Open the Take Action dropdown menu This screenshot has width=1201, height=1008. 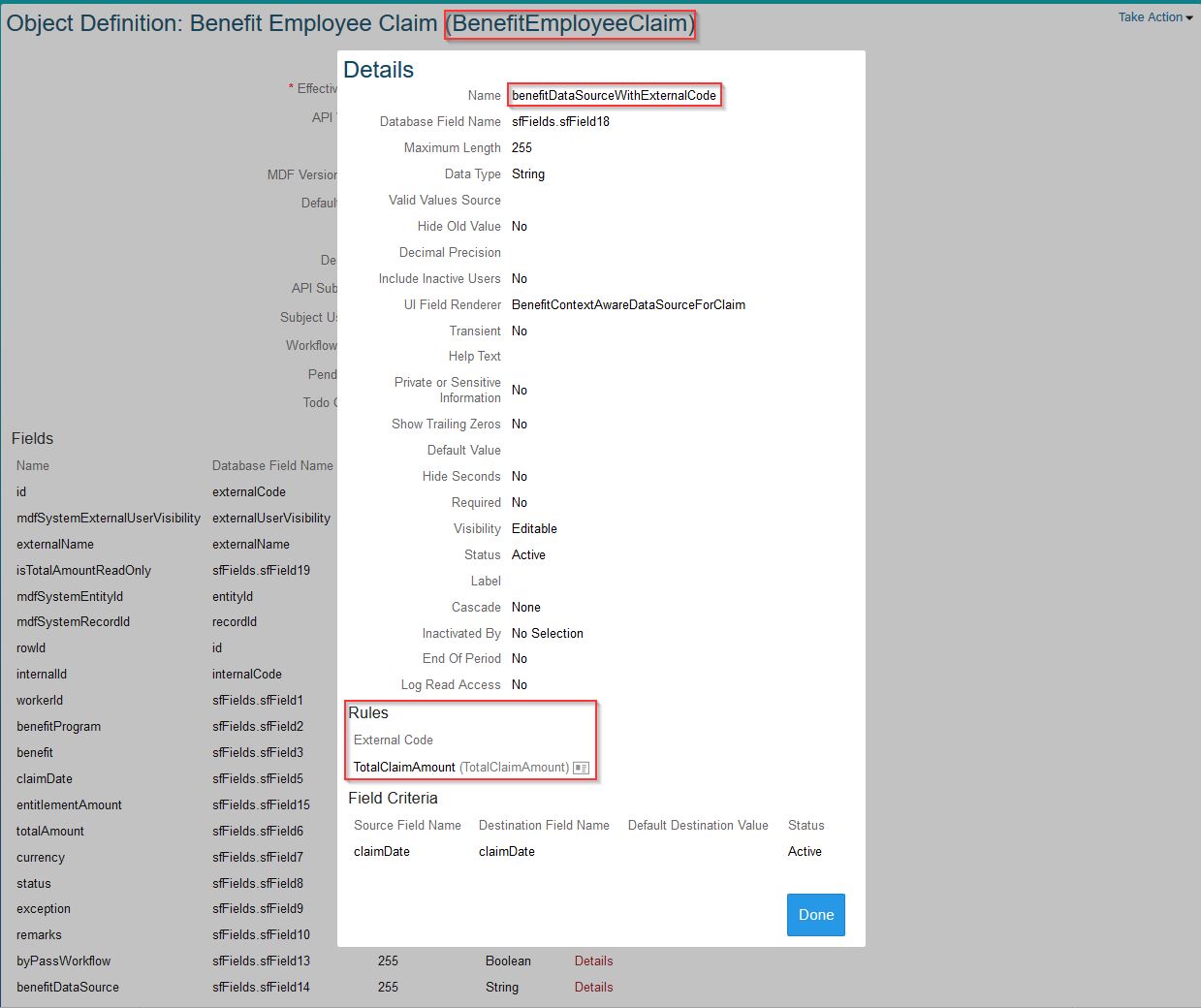1155,17
